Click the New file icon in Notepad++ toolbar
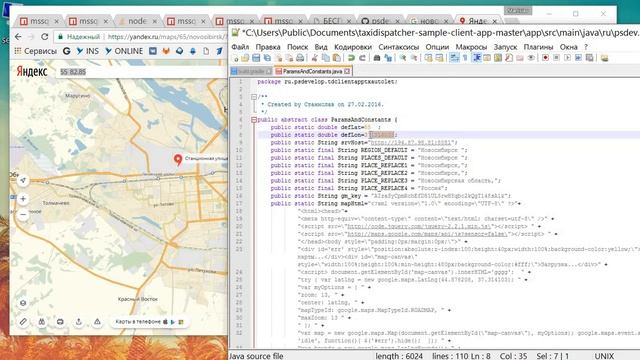 pyautogui.click(x=236, y=58)
